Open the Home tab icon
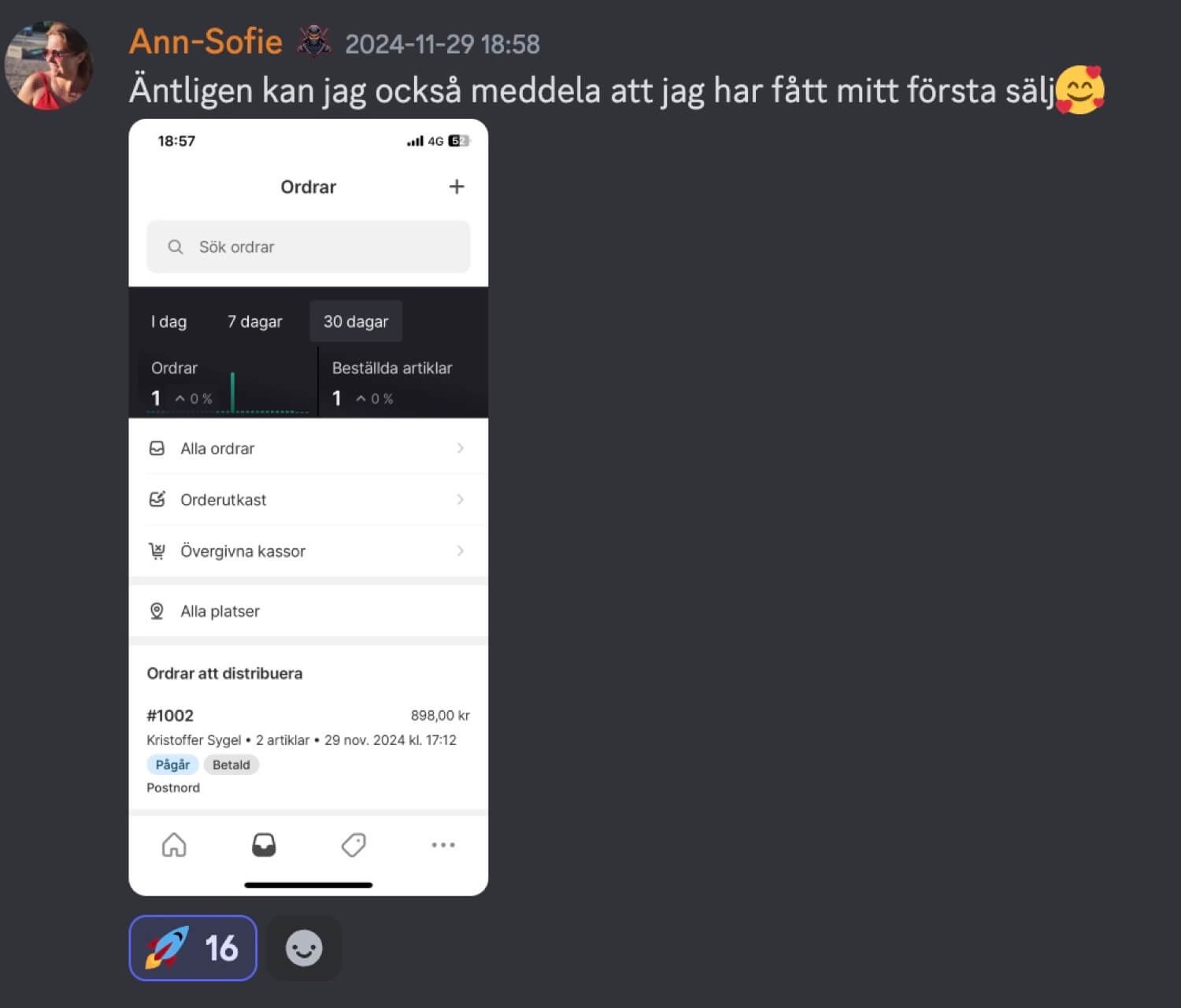The height and width of the screenshot is (1008, 1181). click(x=174, y=845)
